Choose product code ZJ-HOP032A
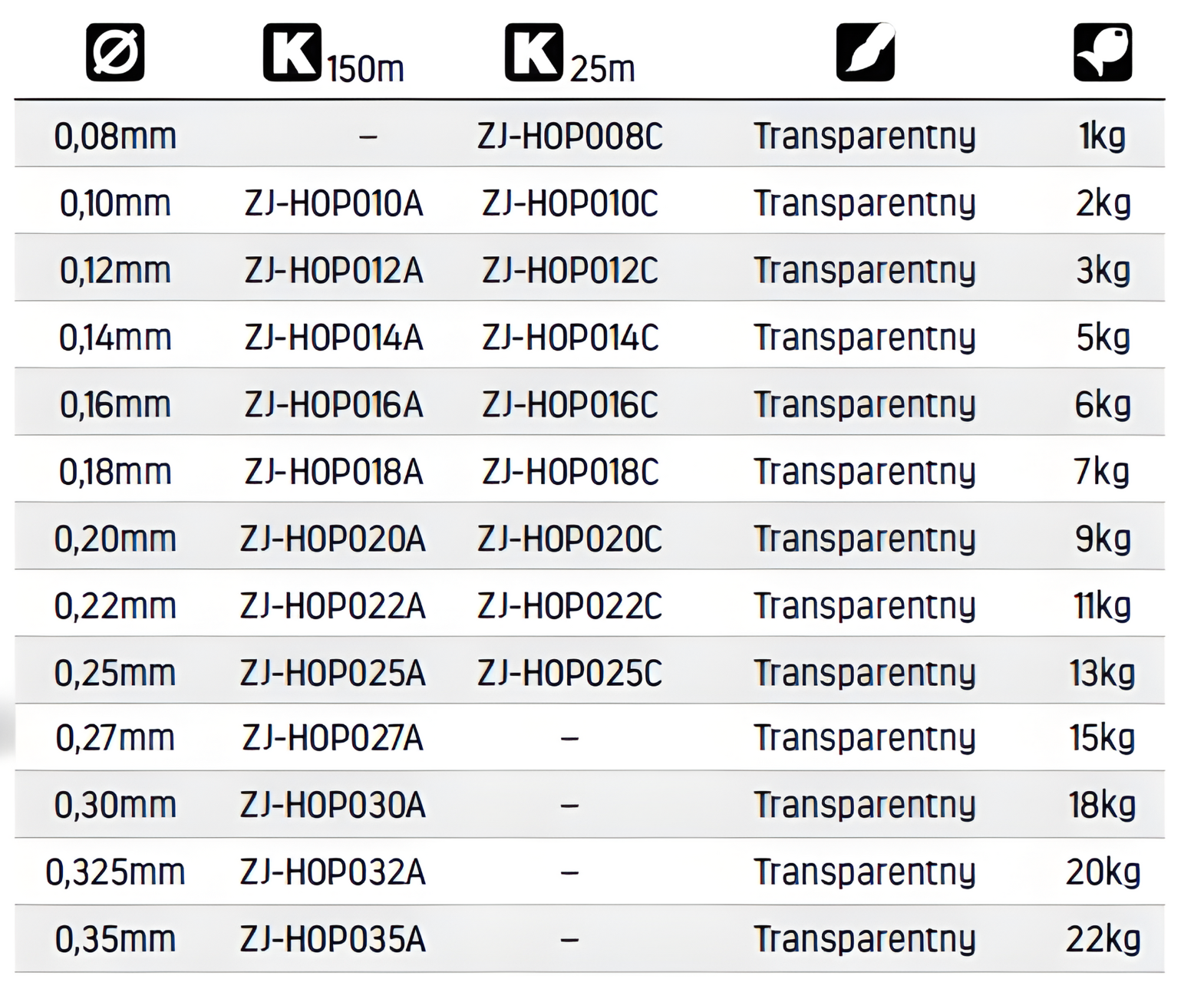 pyautogui.click(x=332, y=872)
